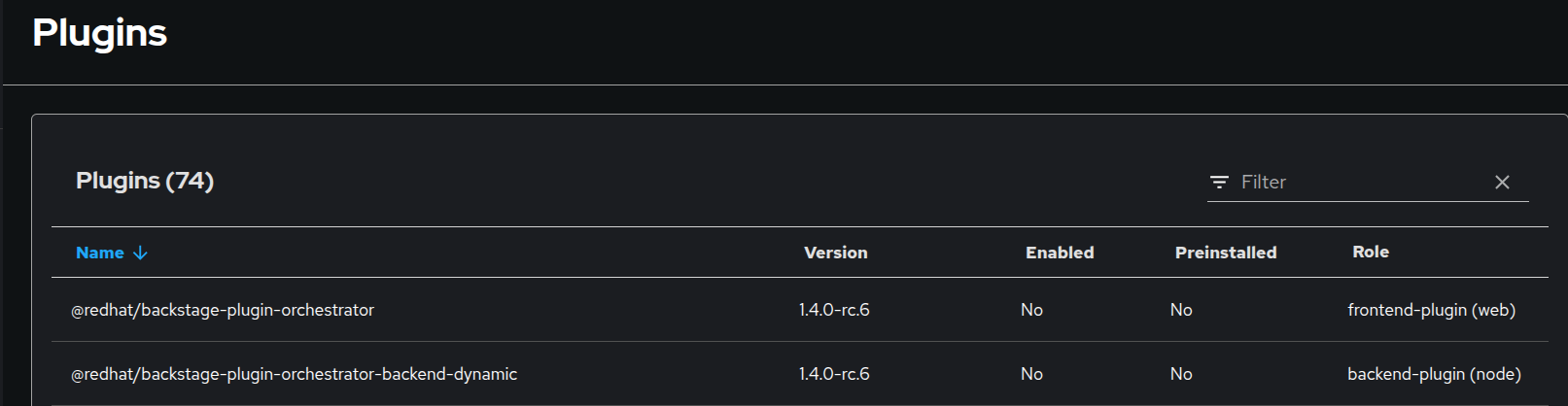Click the Plugins (74) table heading
1568x406 pixels.
(145, 181)
